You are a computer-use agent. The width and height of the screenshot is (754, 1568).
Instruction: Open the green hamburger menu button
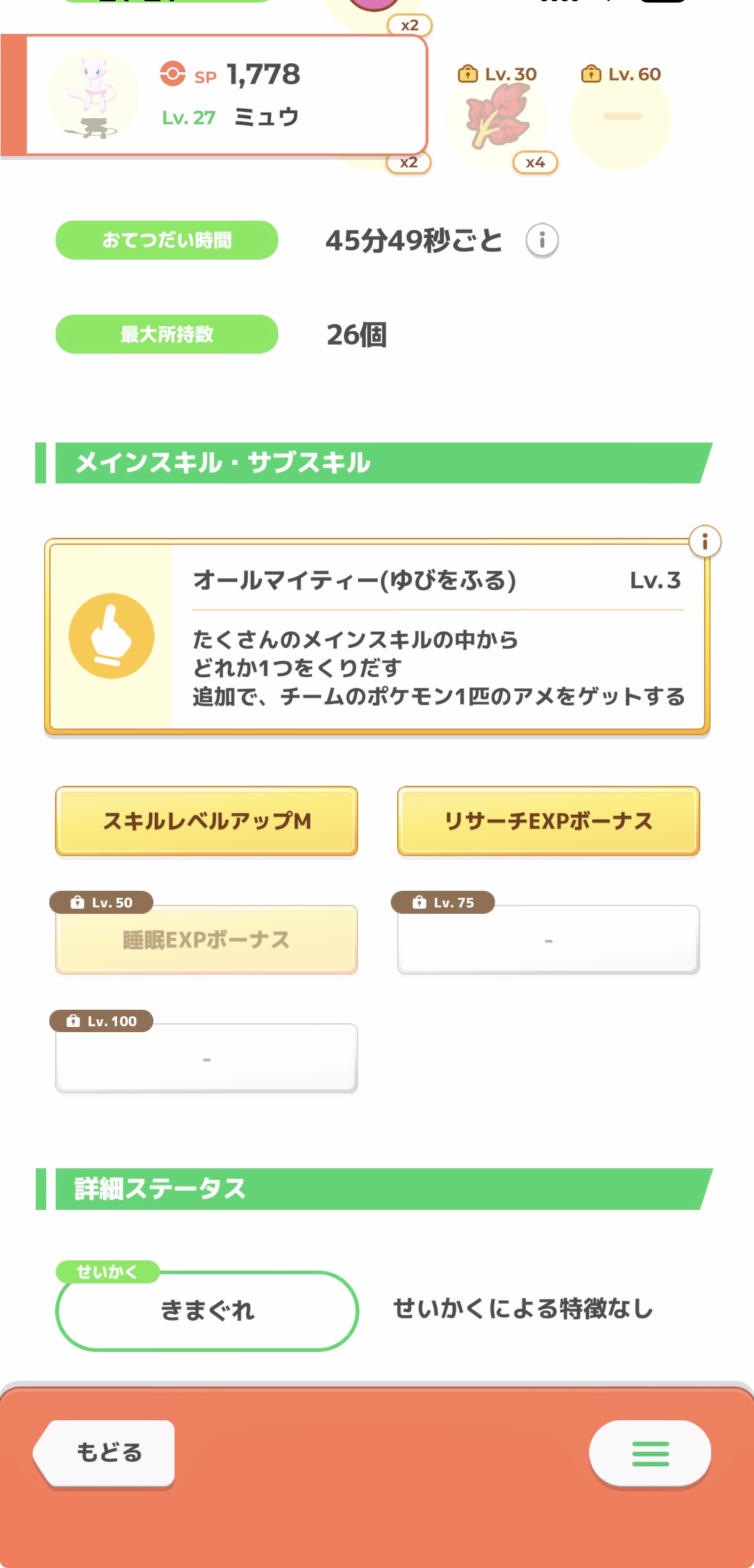pos(650,1453)
